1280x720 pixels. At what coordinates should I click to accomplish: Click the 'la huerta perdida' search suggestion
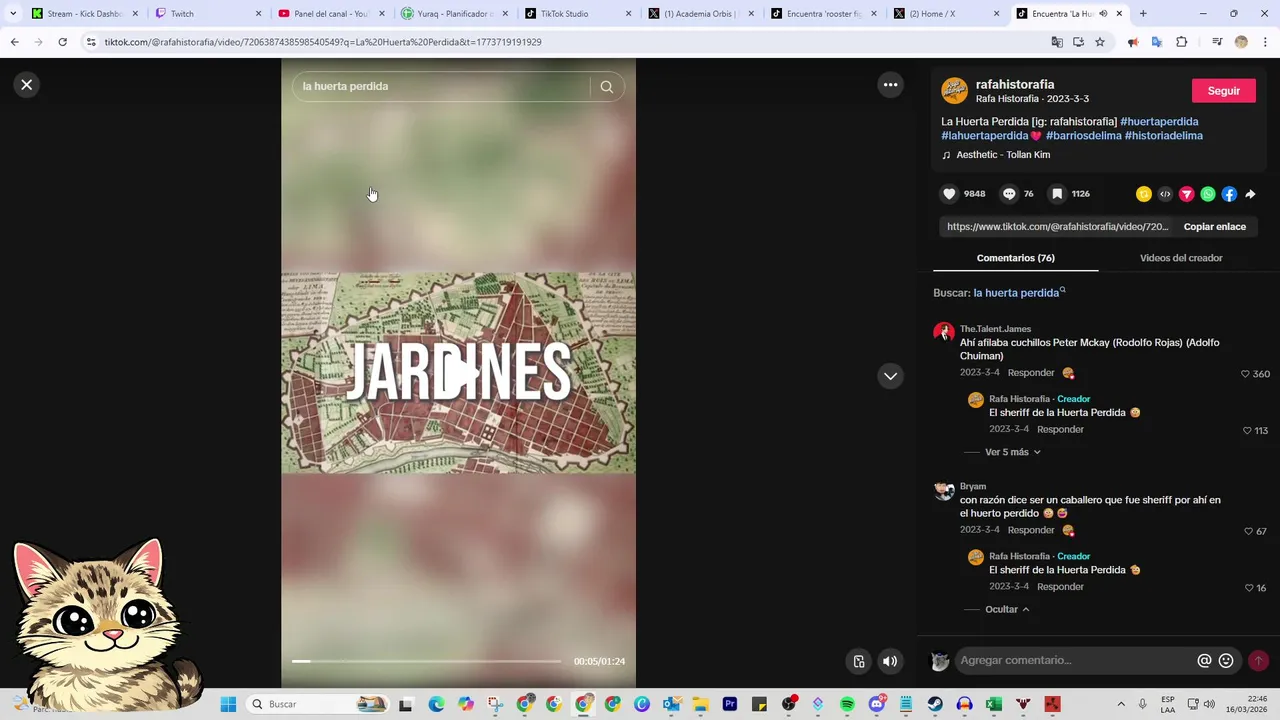(1016, 293)
